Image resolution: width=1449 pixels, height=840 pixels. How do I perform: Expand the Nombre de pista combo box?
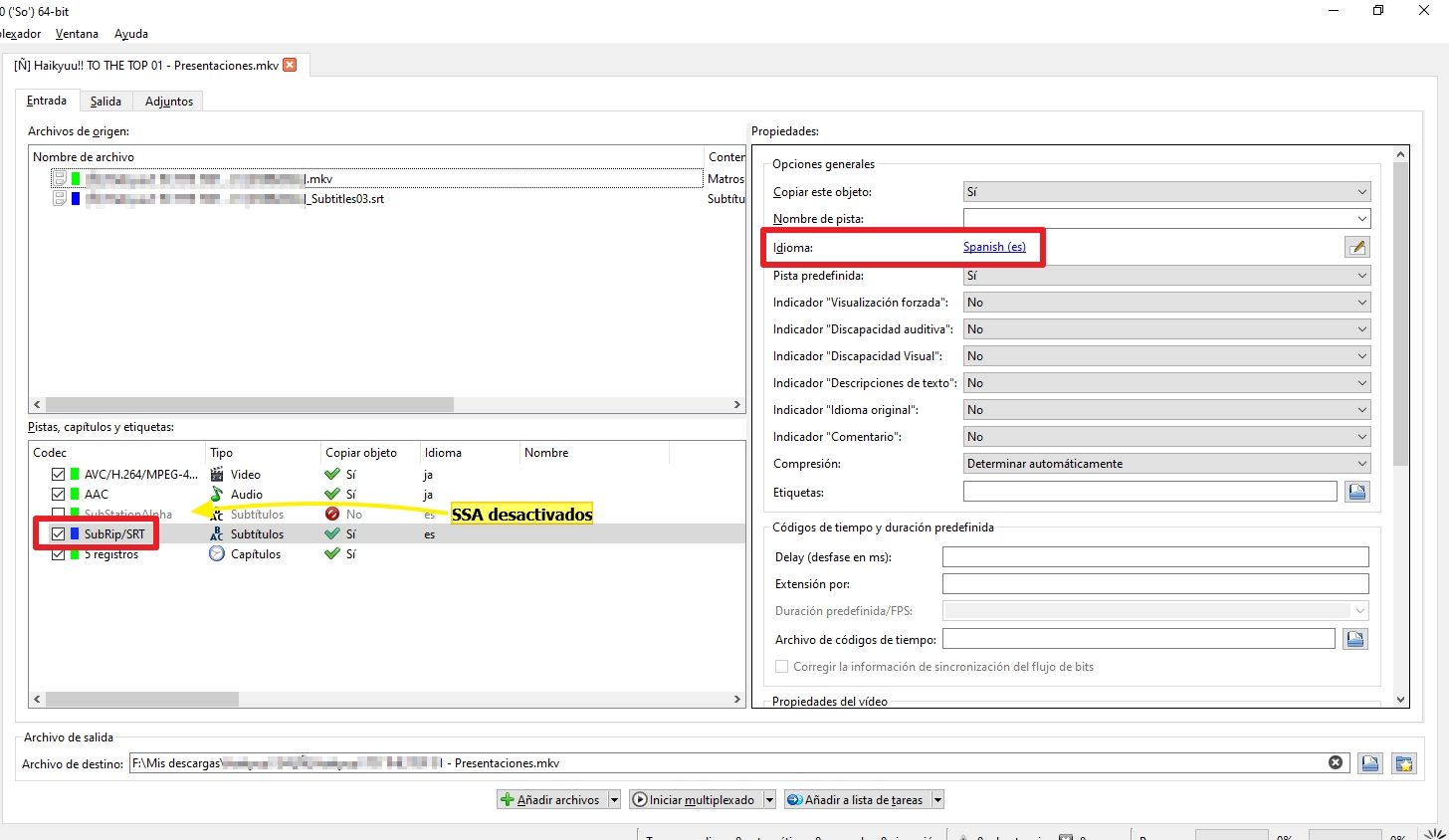[x=1361, y=219]
